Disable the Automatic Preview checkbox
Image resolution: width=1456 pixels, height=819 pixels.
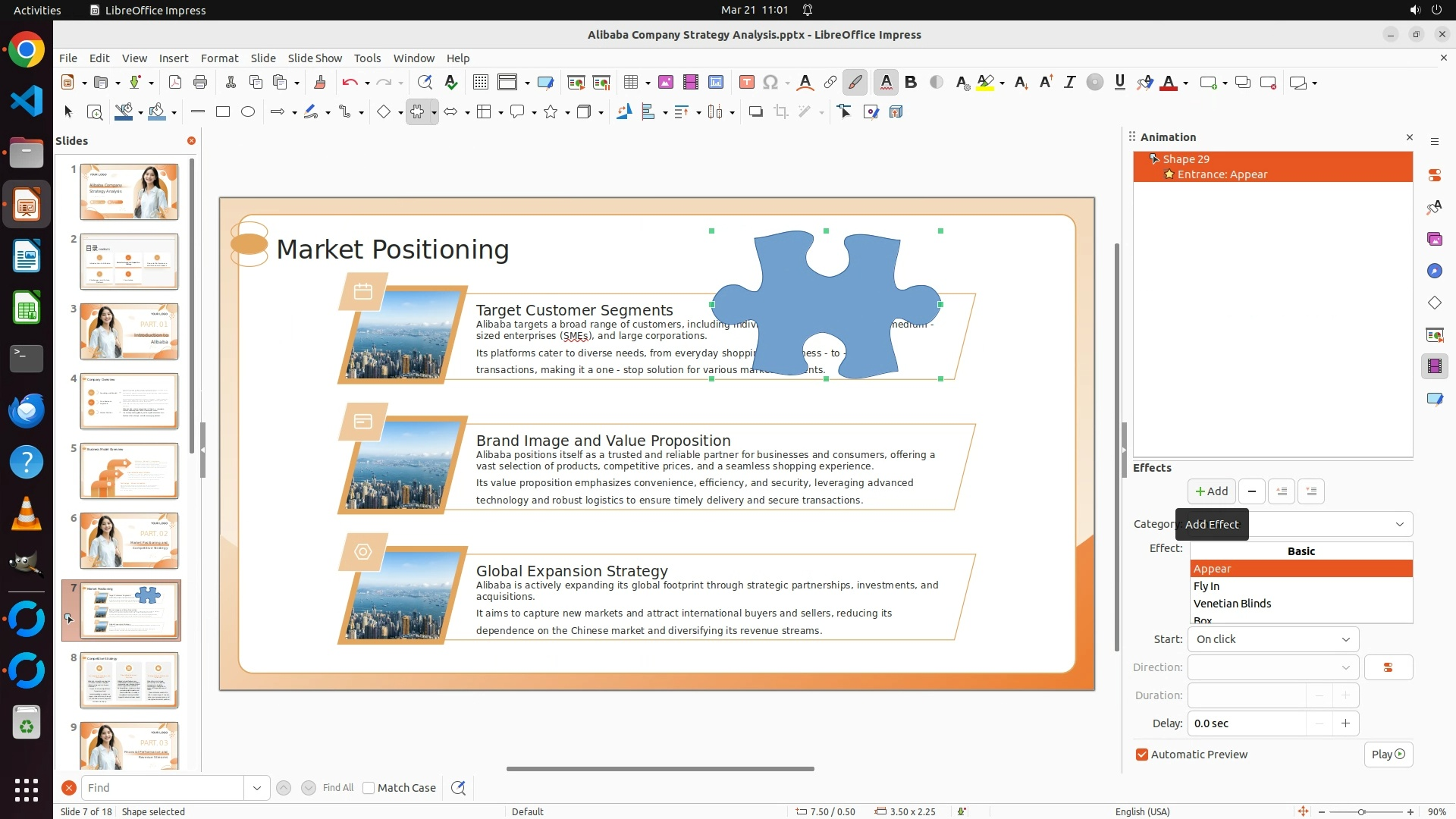[1141, 755]
